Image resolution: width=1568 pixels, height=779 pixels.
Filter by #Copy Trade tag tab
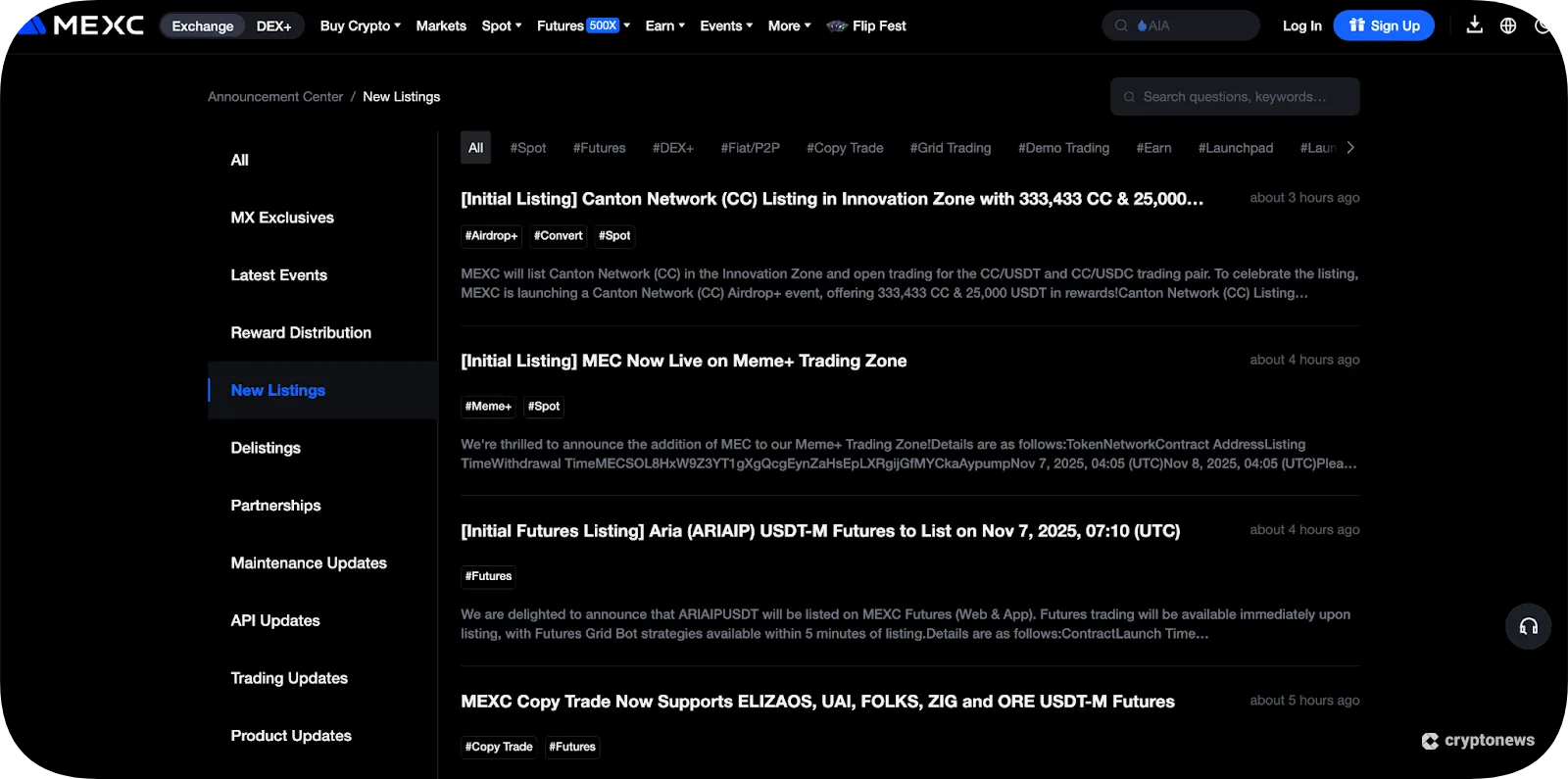[x=845, y=148]
